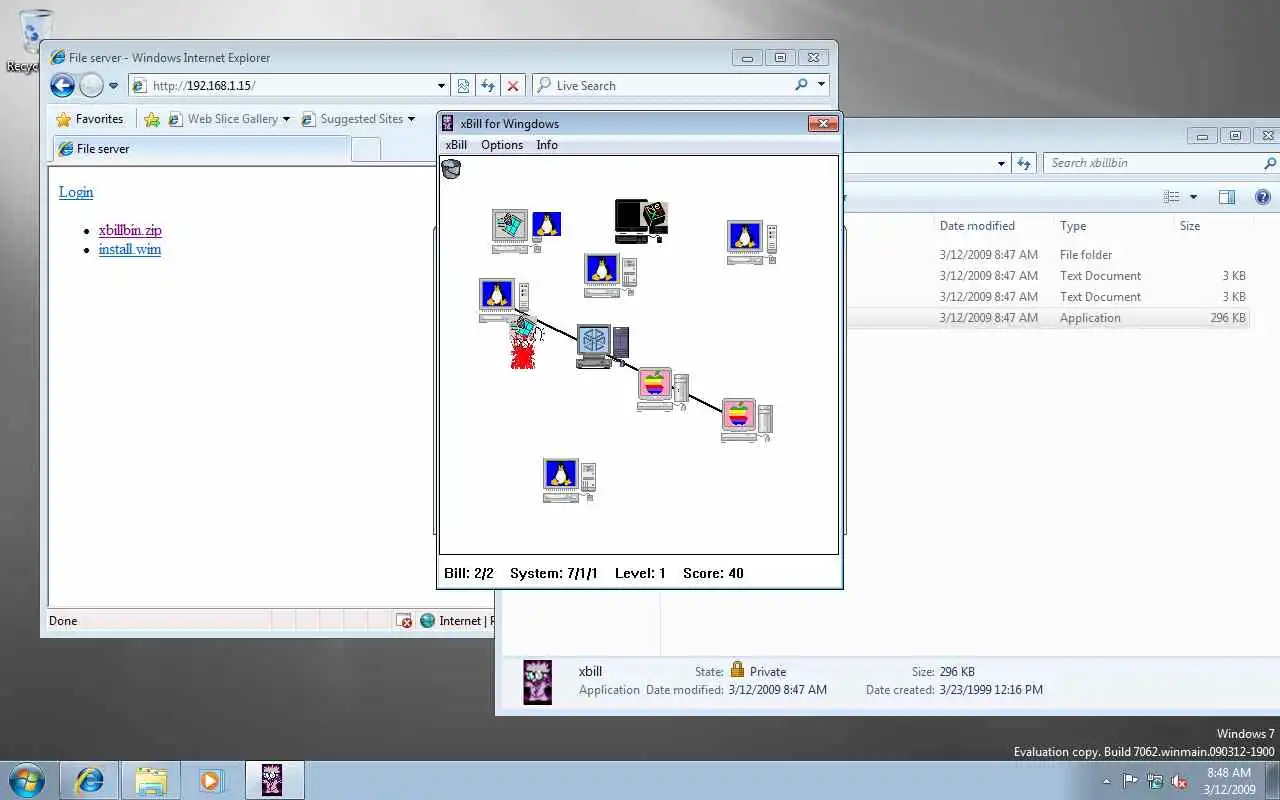Click the Login link
The height and width of the screenshot is (800, 1280).
pos(76,192)
